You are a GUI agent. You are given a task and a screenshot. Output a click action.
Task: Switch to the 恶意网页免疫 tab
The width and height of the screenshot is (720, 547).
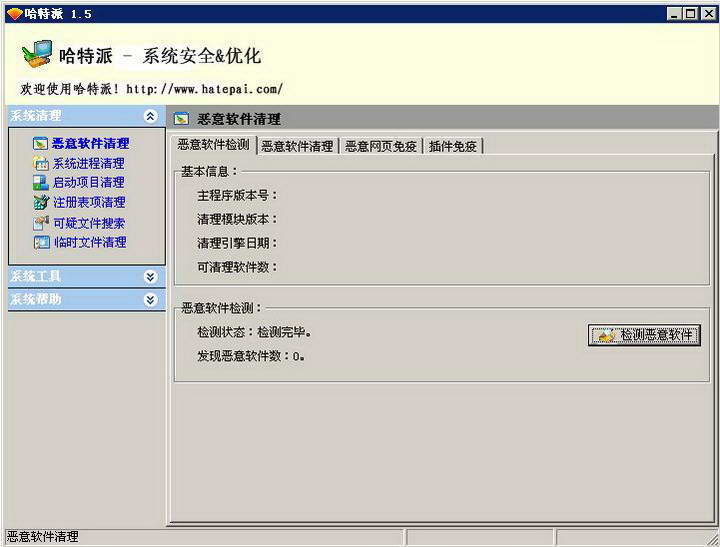(x=381, y=147)
